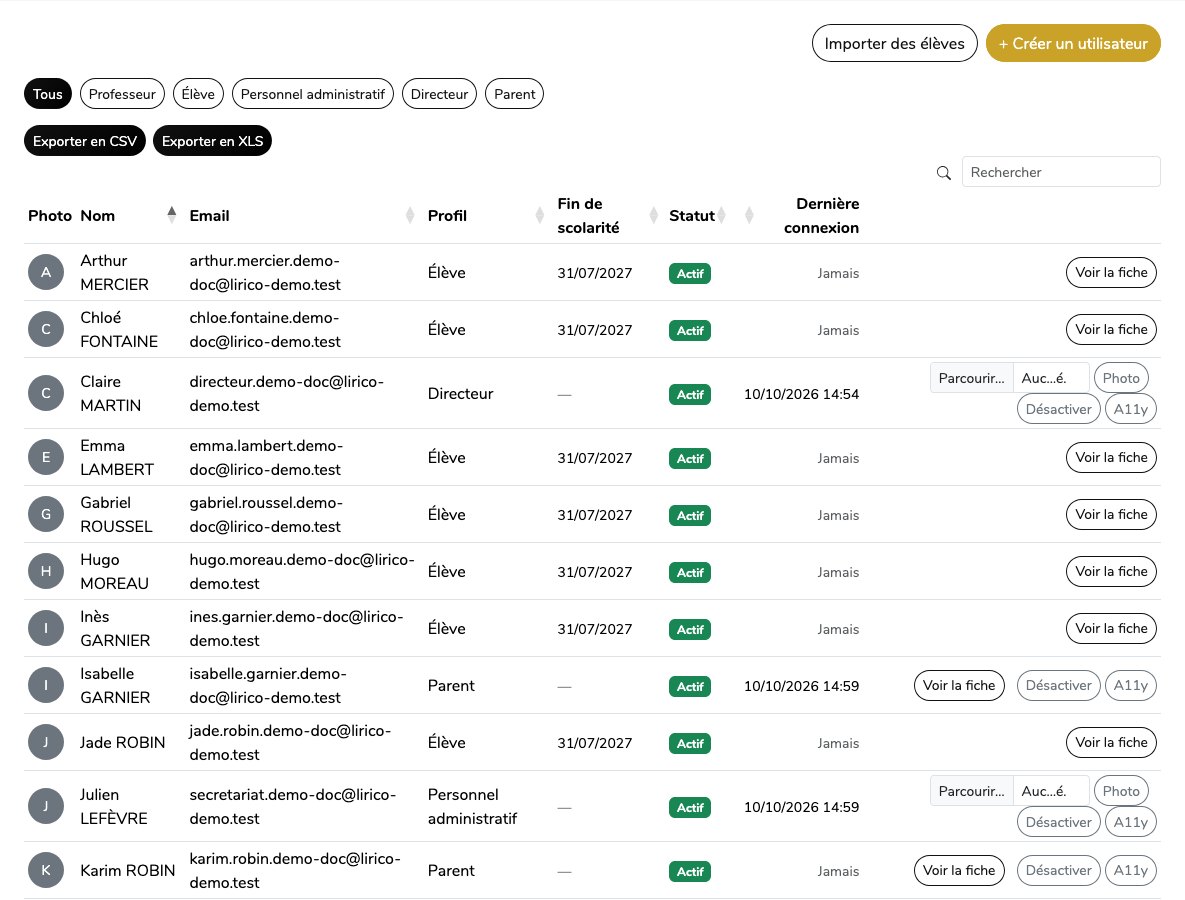Click the search magnifier icon
The width and height of the screenshot is (1185, 900).
(x=943, y=173)
